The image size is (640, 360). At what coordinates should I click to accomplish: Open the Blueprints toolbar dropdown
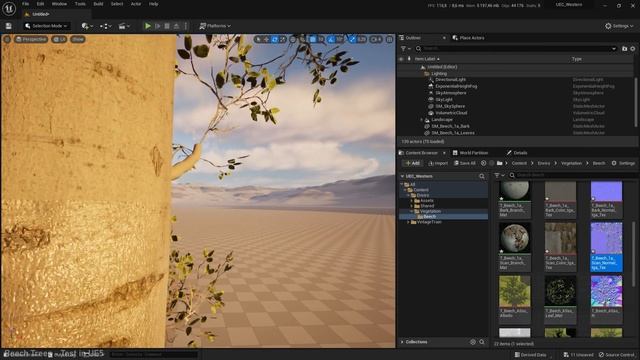105,26
